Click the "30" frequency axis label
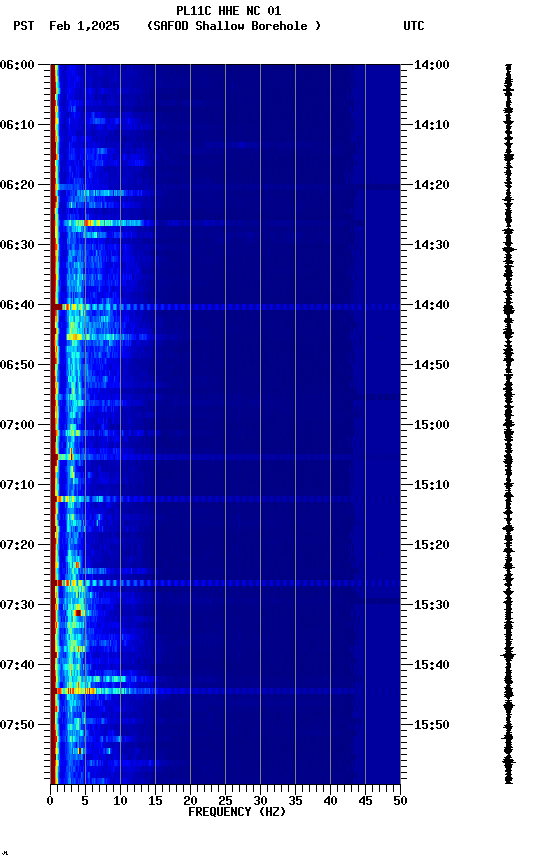 (260, 801)
